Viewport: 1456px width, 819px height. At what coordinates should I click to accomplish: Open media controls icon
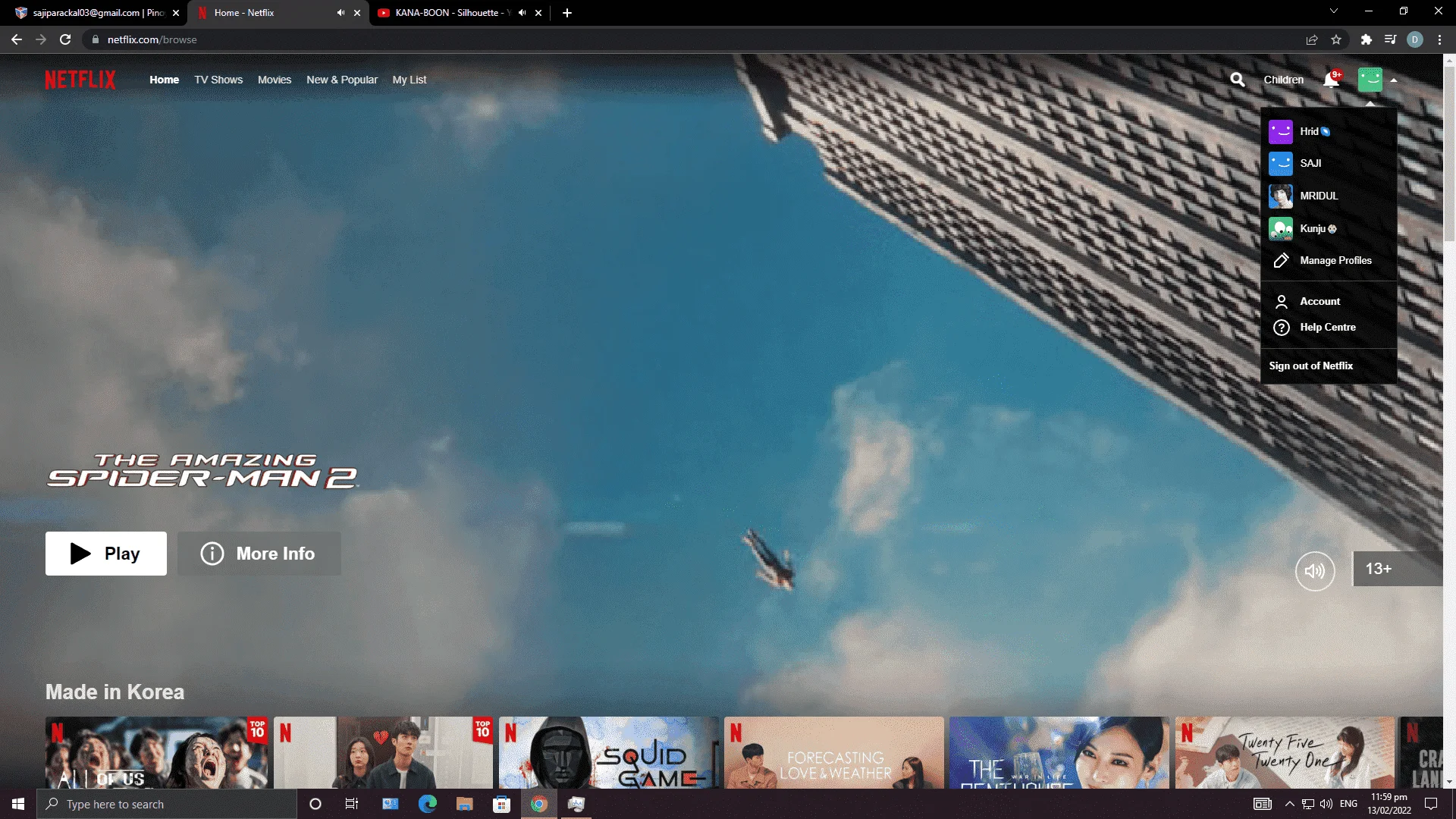coord(1391,39)
